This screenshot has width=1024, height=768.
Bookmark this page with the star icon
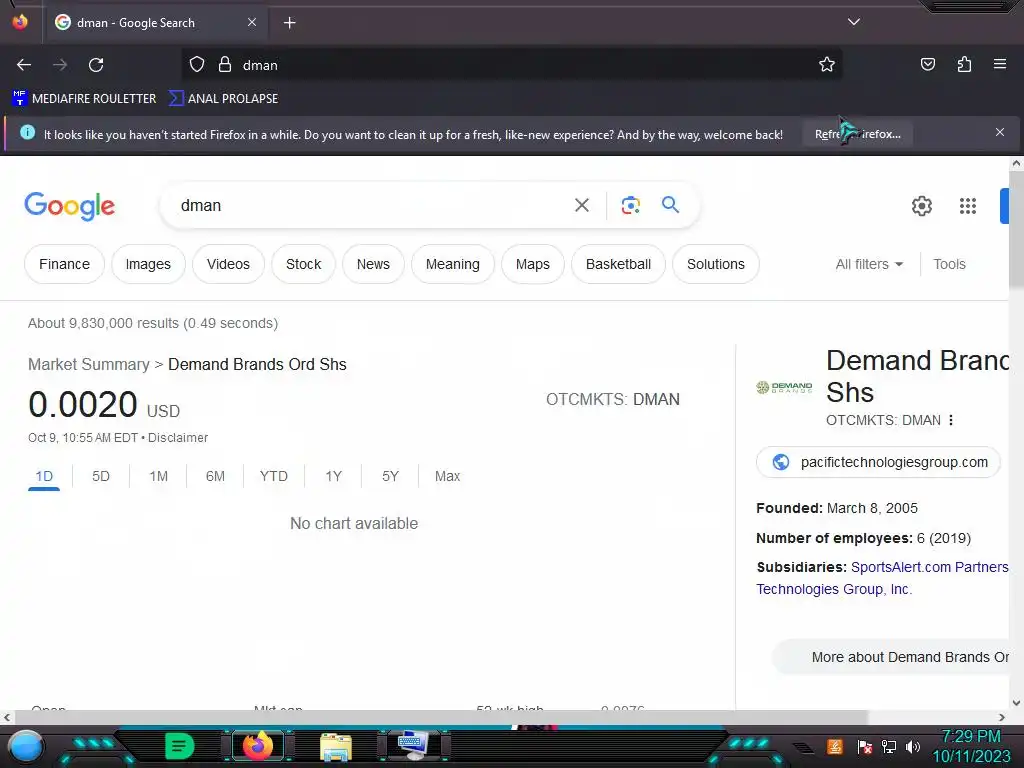coord(827,65)
